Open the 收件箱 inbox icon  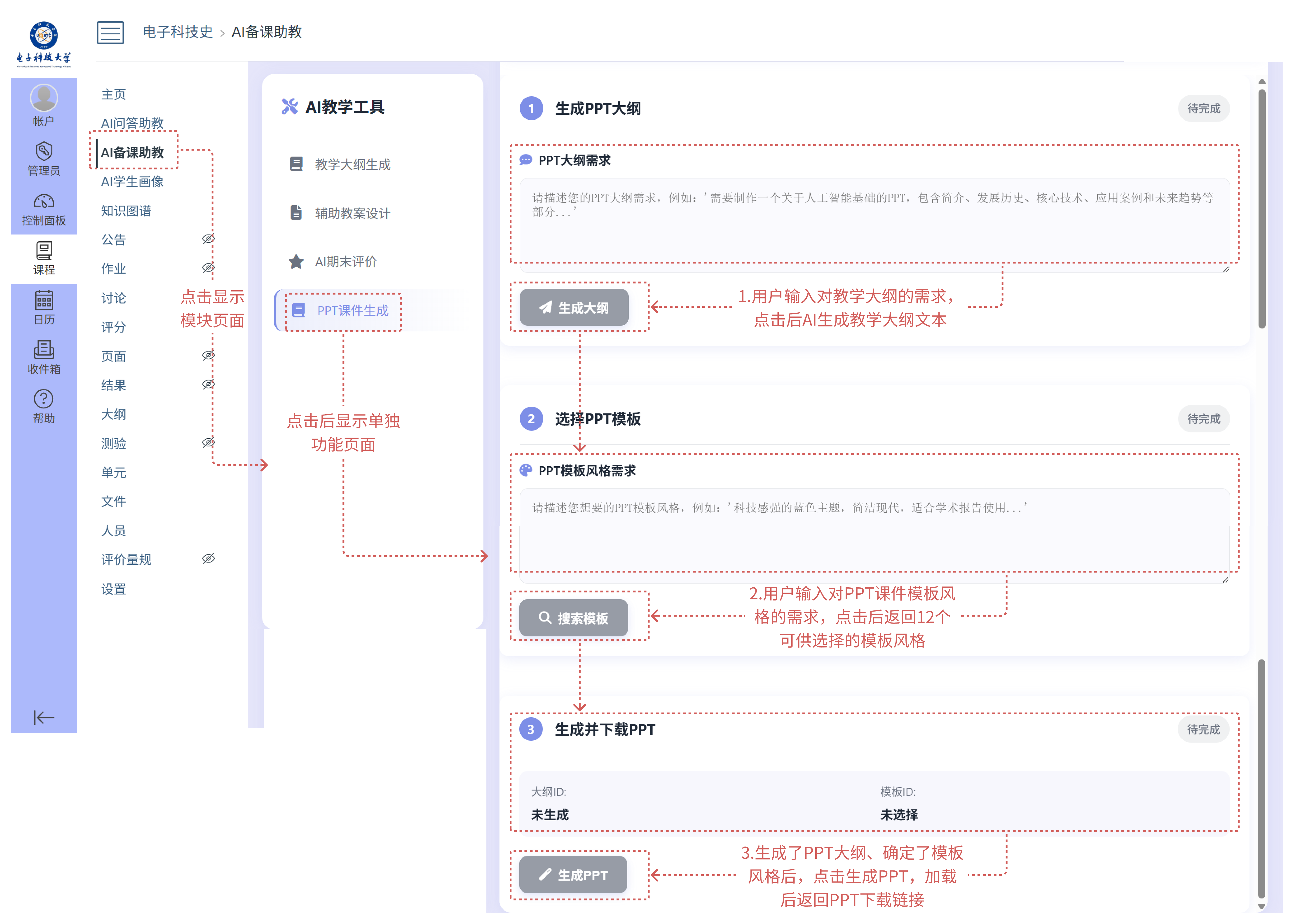44,349
